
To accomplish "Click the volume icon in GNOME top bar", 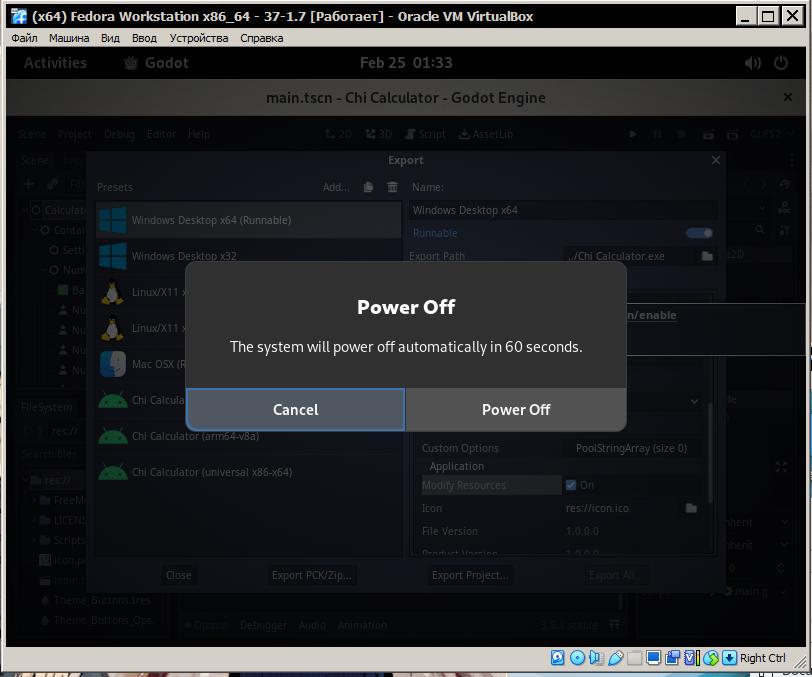I will point(753,63).
